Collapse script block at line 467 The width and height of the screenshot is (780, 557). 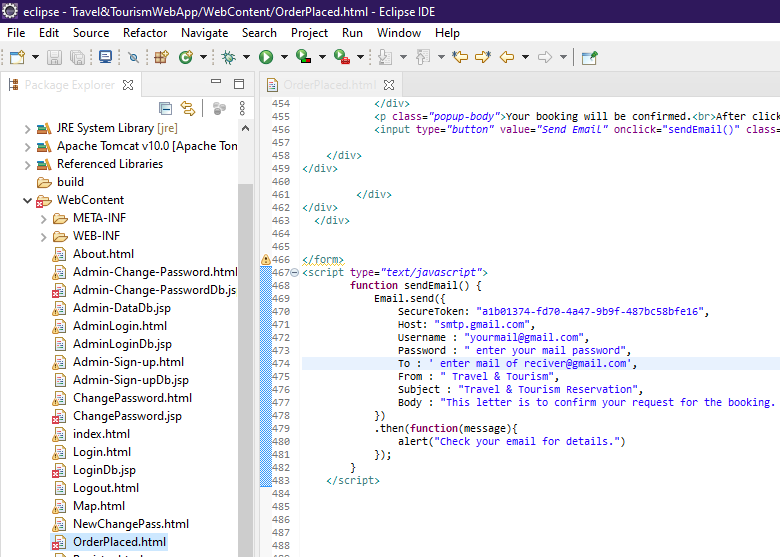coord(293,272)
